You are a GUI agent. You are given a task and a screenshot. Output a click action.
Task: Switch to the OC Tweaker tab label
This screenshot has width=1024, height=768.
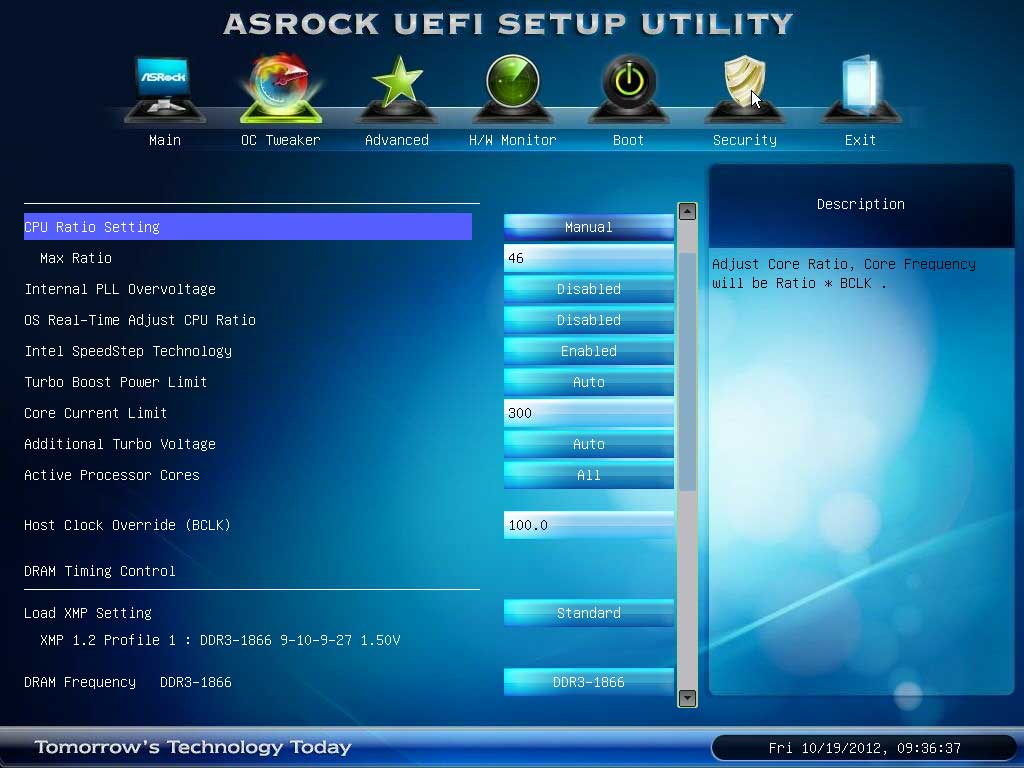point(281,140)
